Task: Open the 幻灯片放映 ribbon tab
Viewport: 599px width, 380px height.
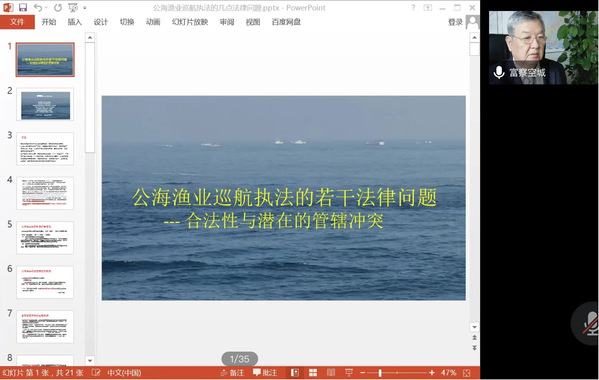Action: coord(190,22)
